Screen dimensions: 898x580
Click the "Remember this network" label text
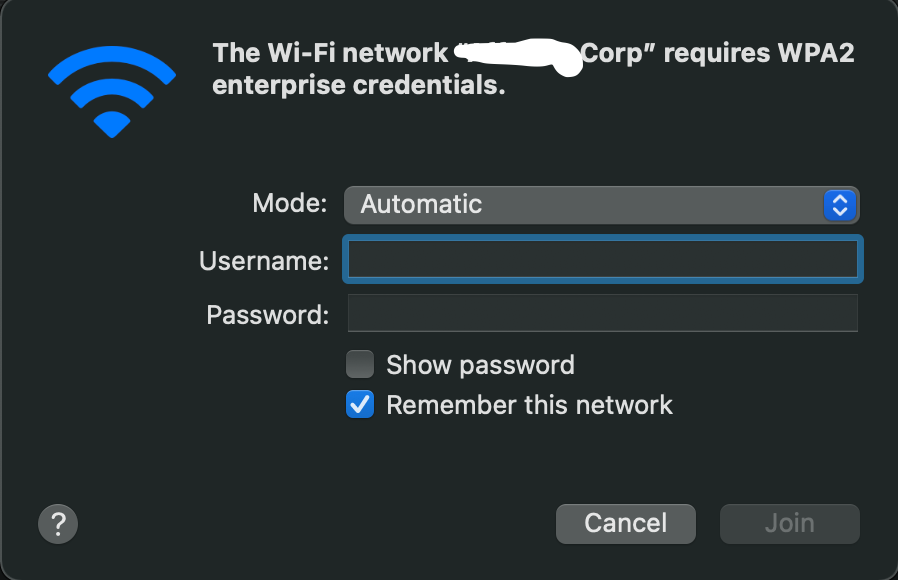(x=529, y=405)
